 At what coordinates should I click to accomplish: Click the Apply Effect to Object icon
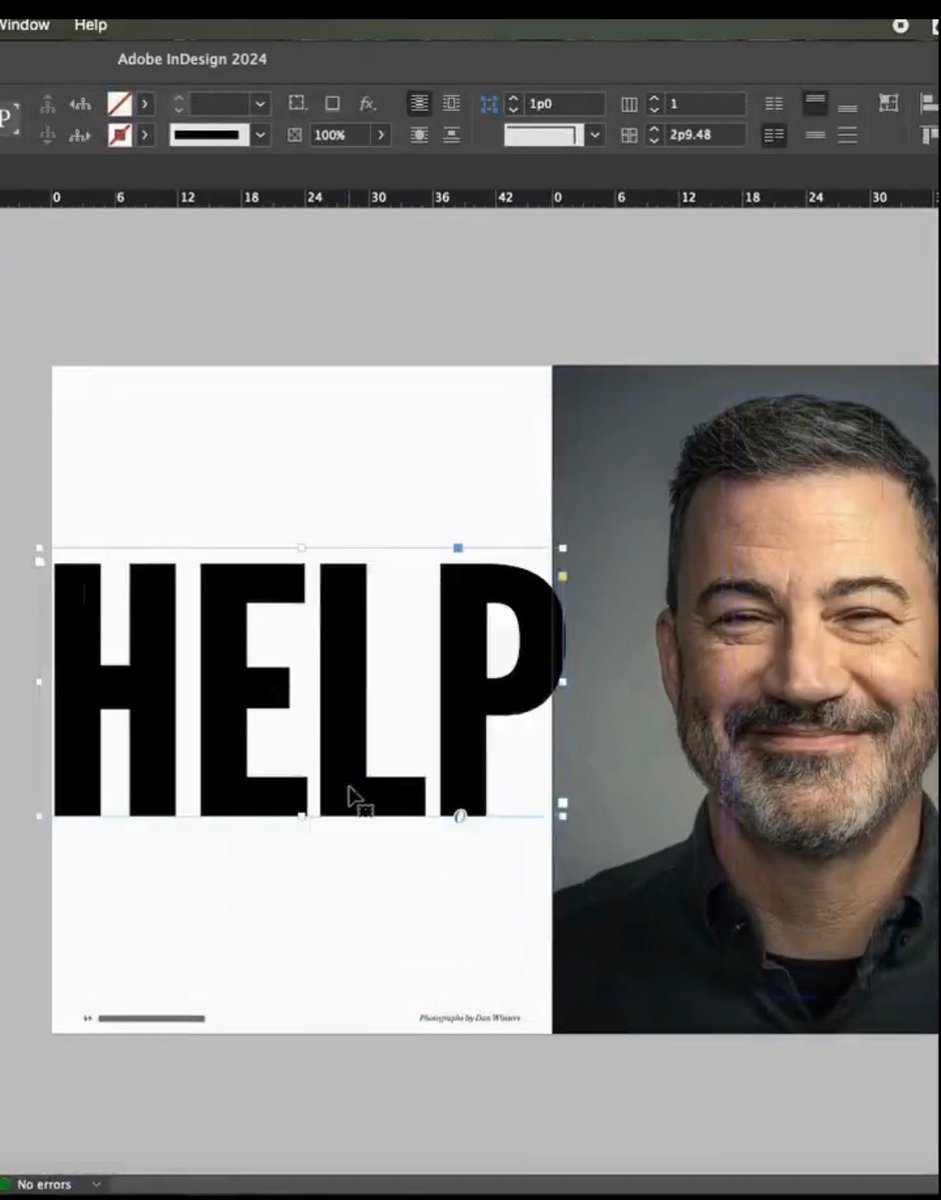pos(297,104)
